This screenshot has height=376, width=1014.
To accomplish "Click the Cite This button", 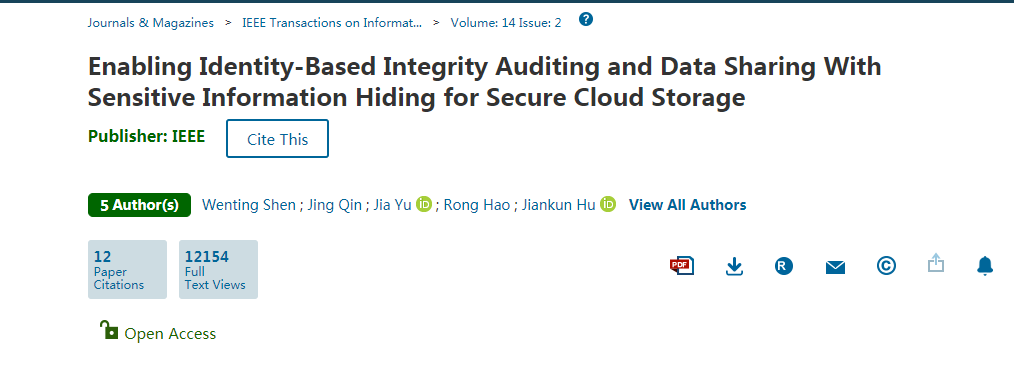I will click(x=277, y=138).
